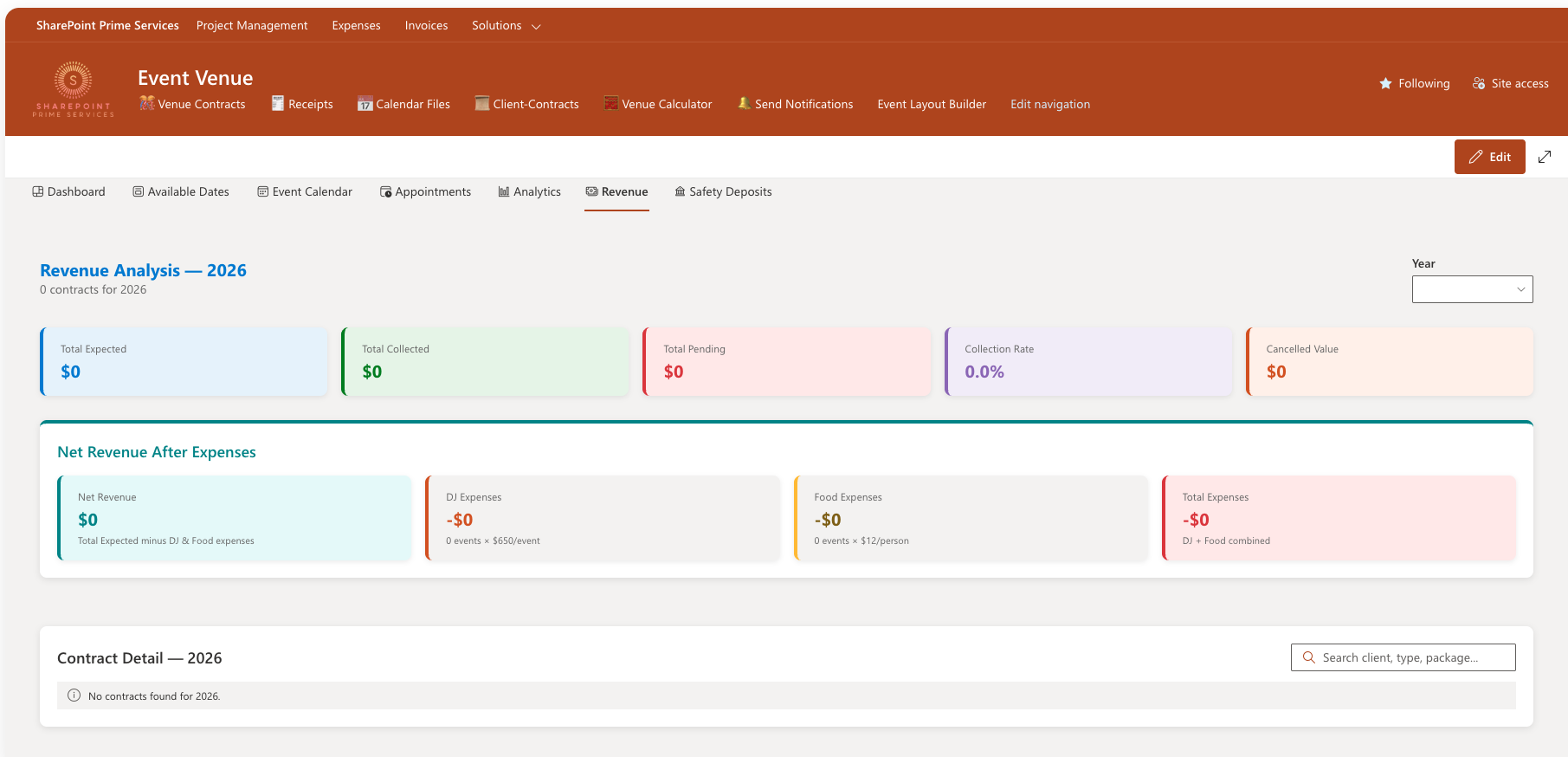Viewport: 1568px width, 757px height.
Task: Click the Food Expenses card
Action: pyautogui.click(x=971, y=518)
